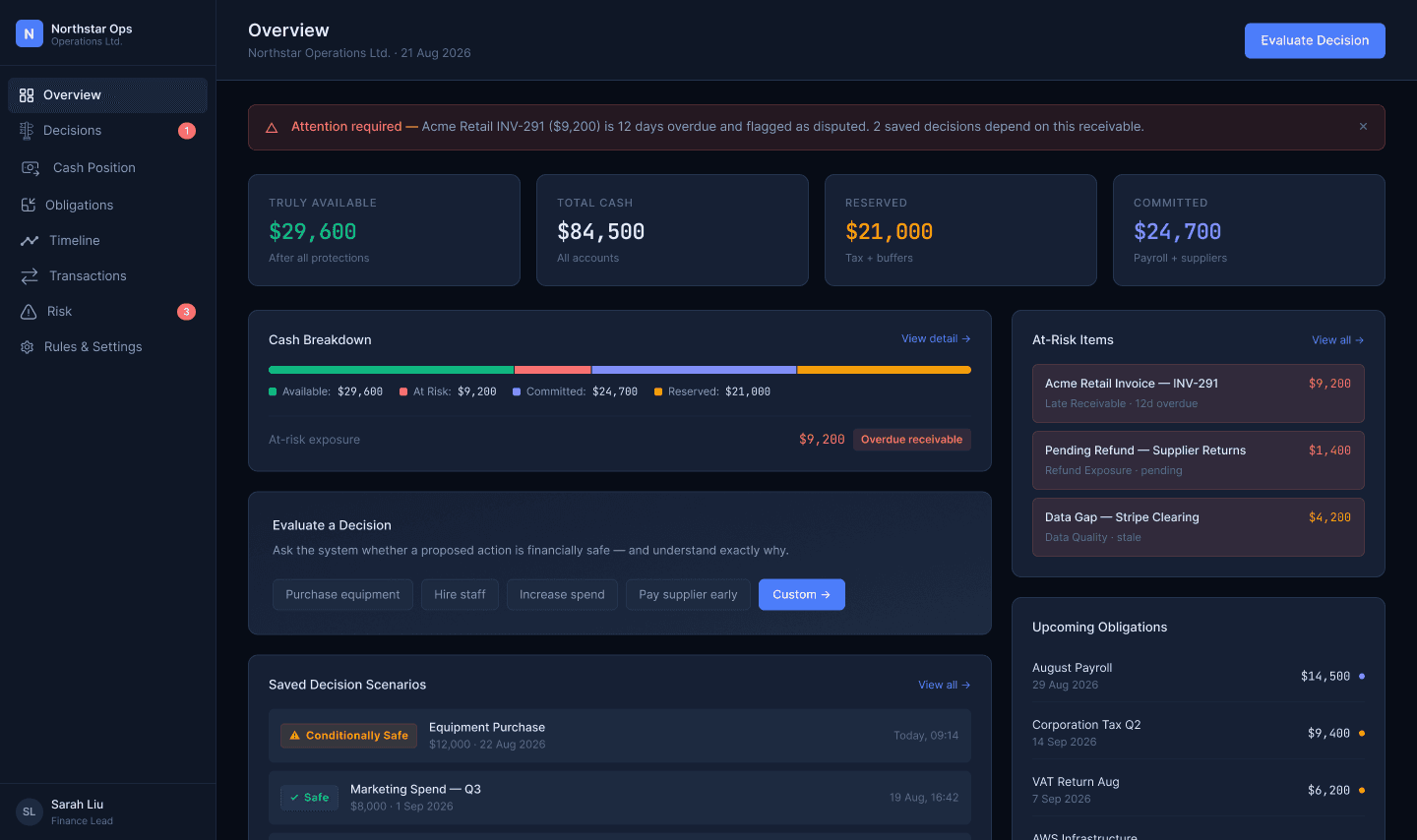The image size is (1417, 840).
Task: Navigate to Obligations
Action: [108, 205]
